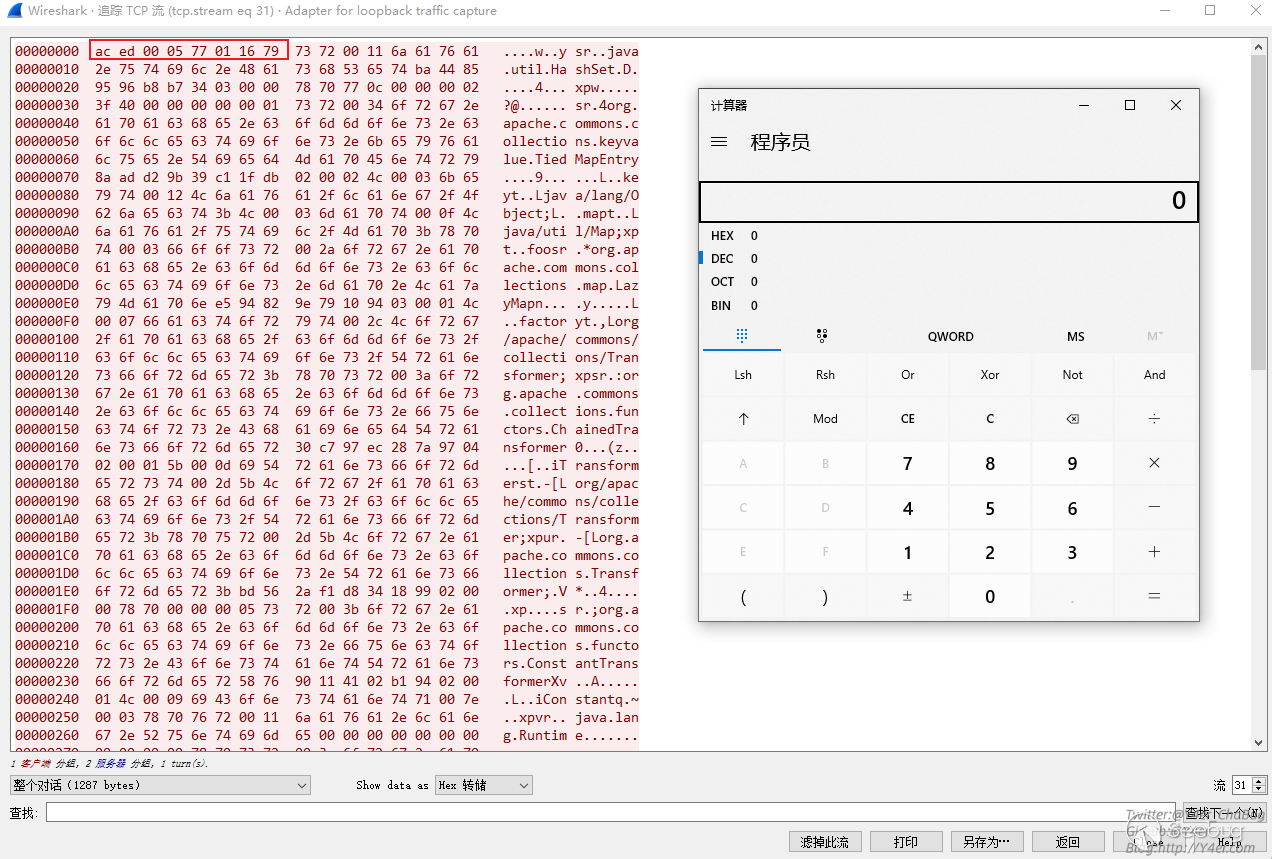
Task: Cycle the QWORD data size selector
Action: click(x=950, y=336)
